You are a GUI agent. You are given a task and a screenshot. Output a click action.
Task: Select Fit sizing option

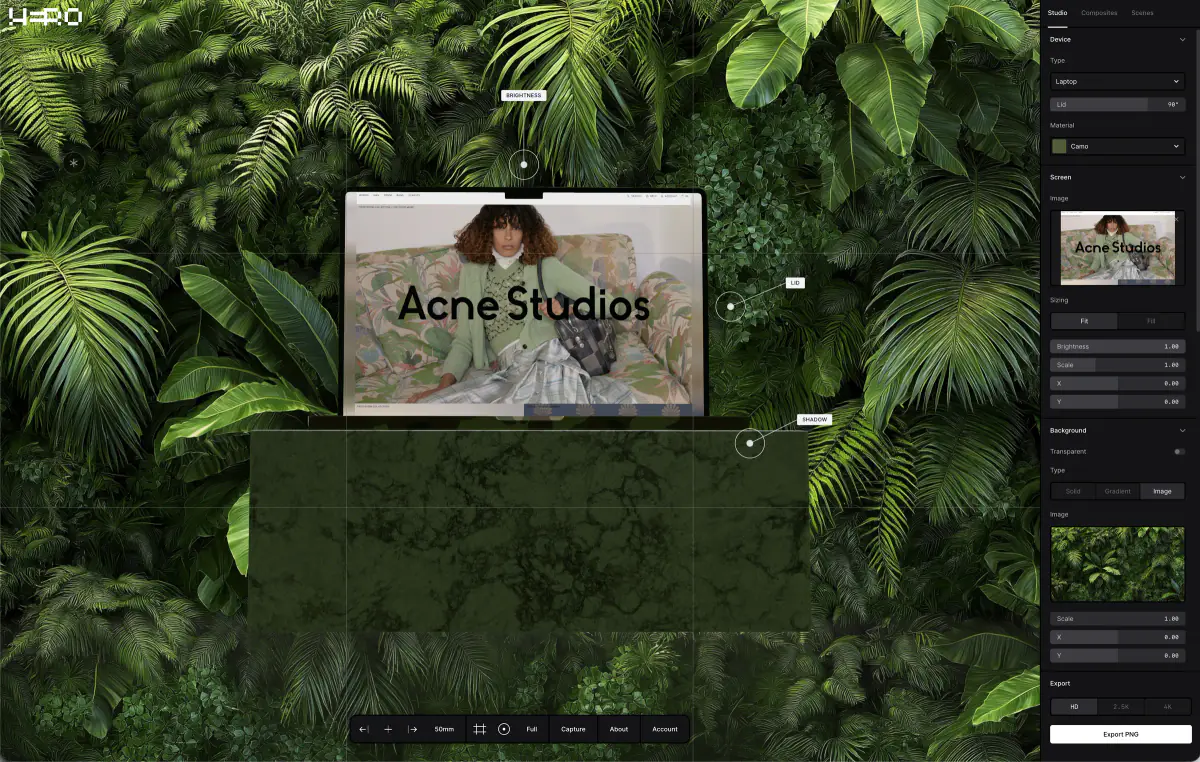click(1084, 321)
